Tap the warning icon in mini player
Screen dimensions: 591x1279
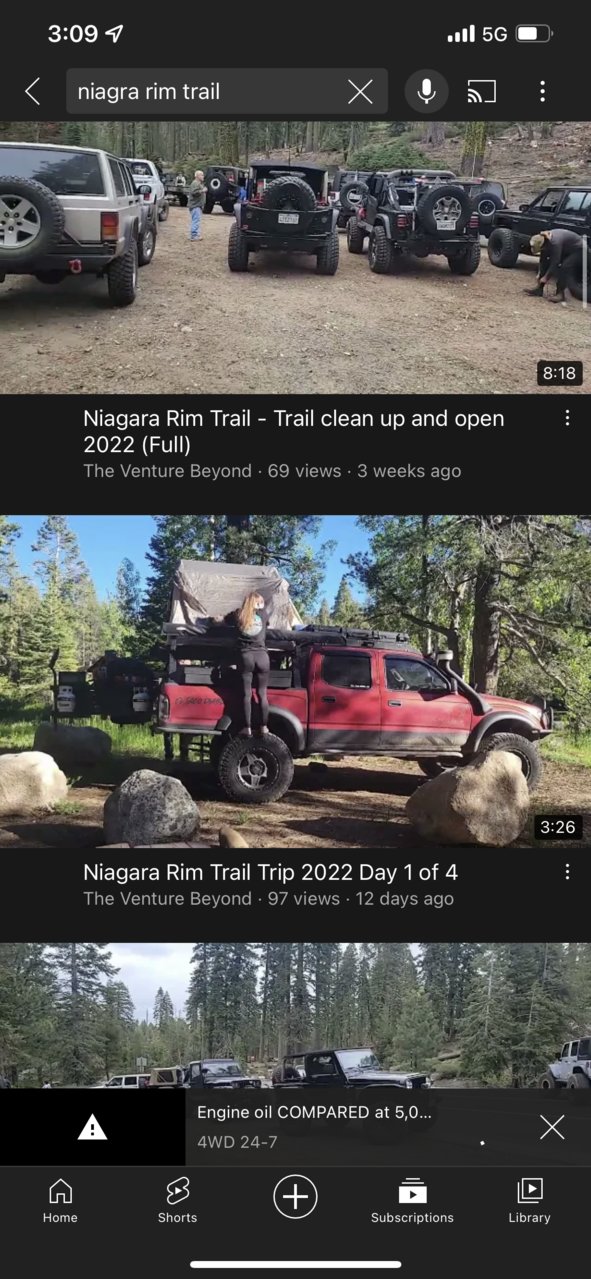click(x=92, y=1128)
